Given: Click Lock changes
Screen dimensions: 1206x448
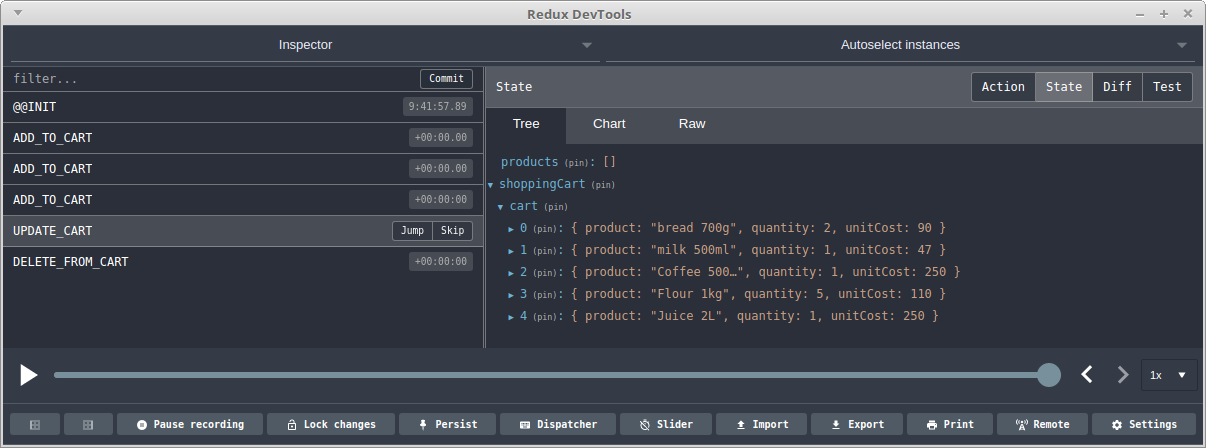Looking at the screenshot, I should coord(331,425).
